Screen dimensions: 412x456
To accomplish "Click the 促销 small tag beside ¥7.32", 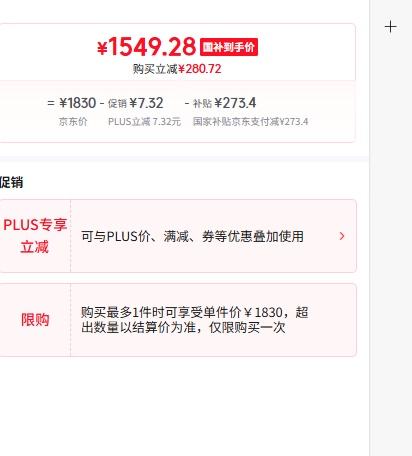I will pos(117,104).
